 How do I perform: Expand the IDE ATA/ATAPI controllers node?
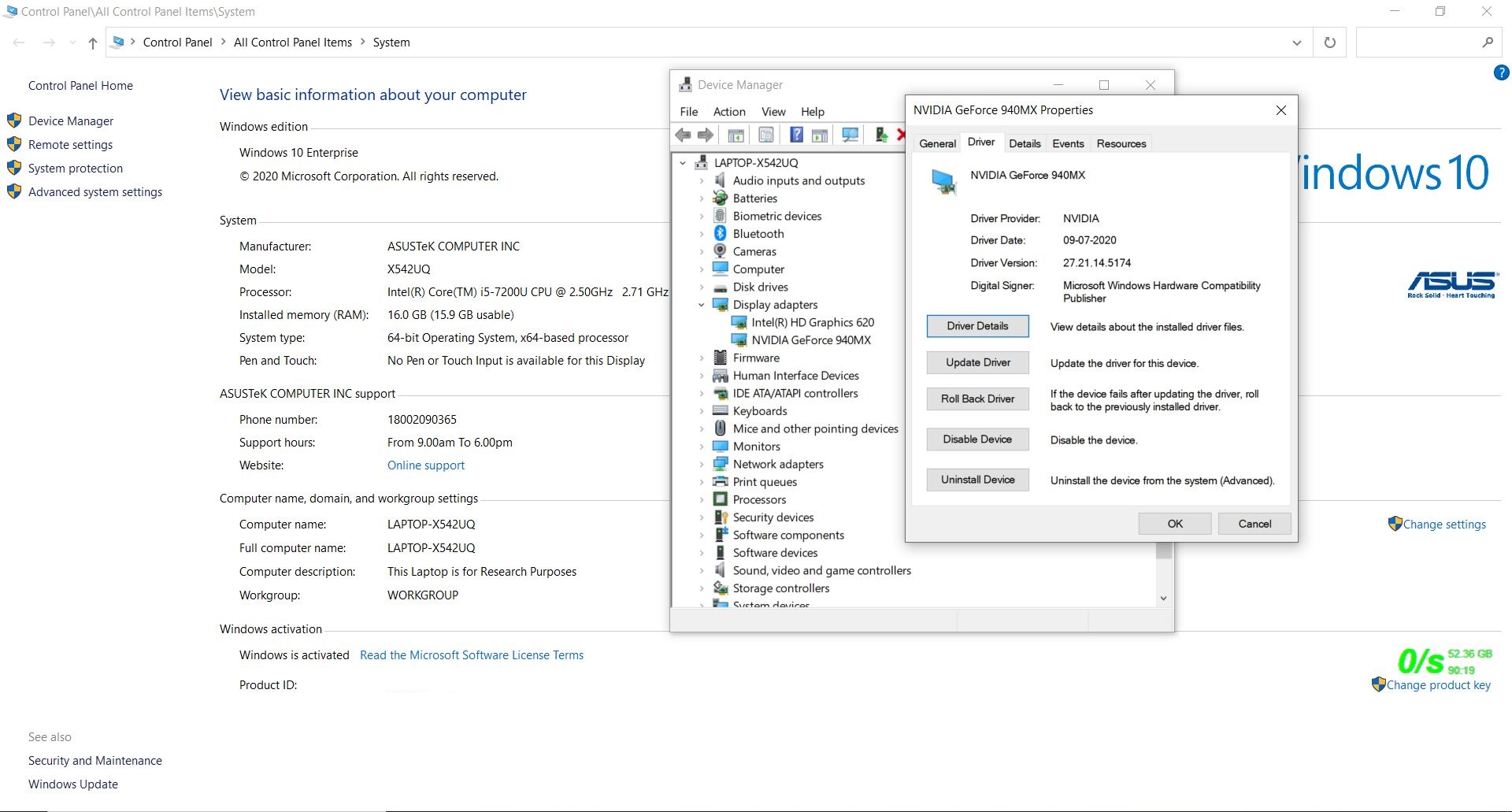[702, 393]
